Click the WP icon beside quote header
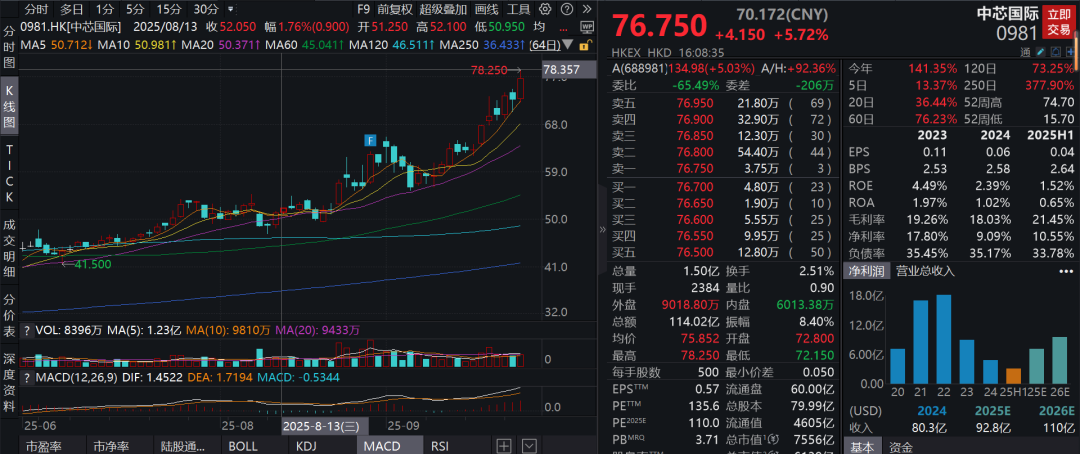Viewport: 1080px width, 454px height. 587,27
